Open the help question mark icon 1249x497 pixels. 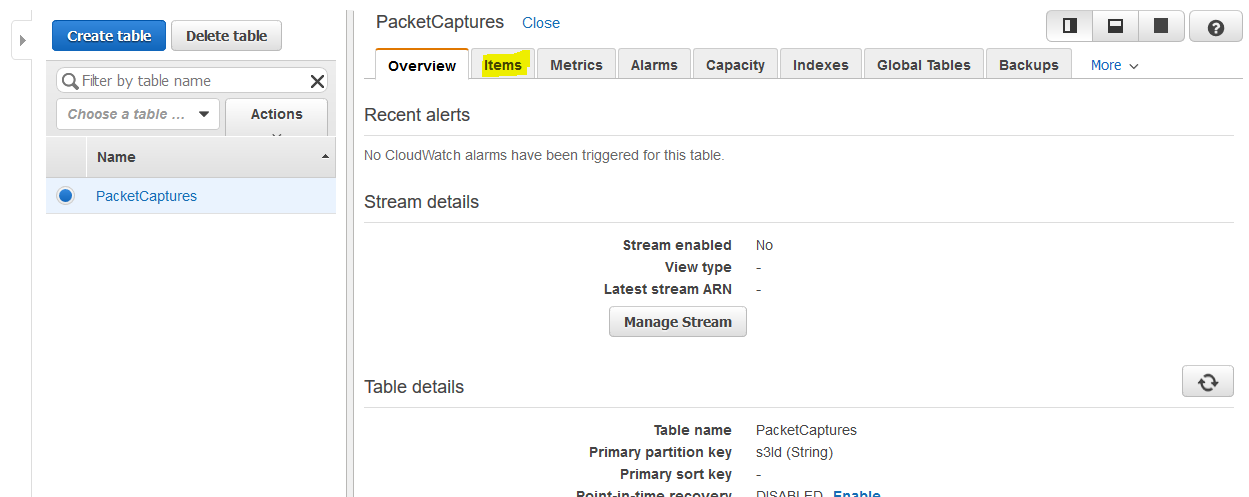point(1216,27)
